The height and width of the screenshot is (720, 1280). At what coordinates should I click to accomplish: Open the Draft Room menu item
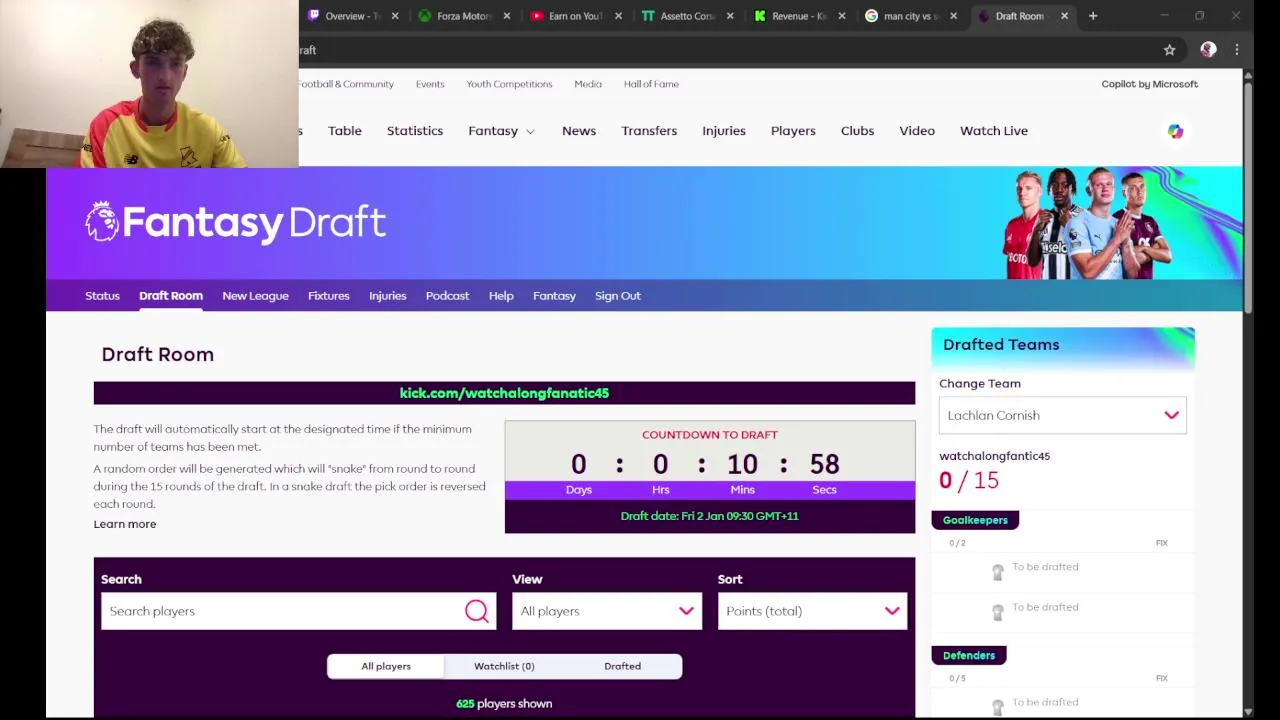click(x=171, y=296)
